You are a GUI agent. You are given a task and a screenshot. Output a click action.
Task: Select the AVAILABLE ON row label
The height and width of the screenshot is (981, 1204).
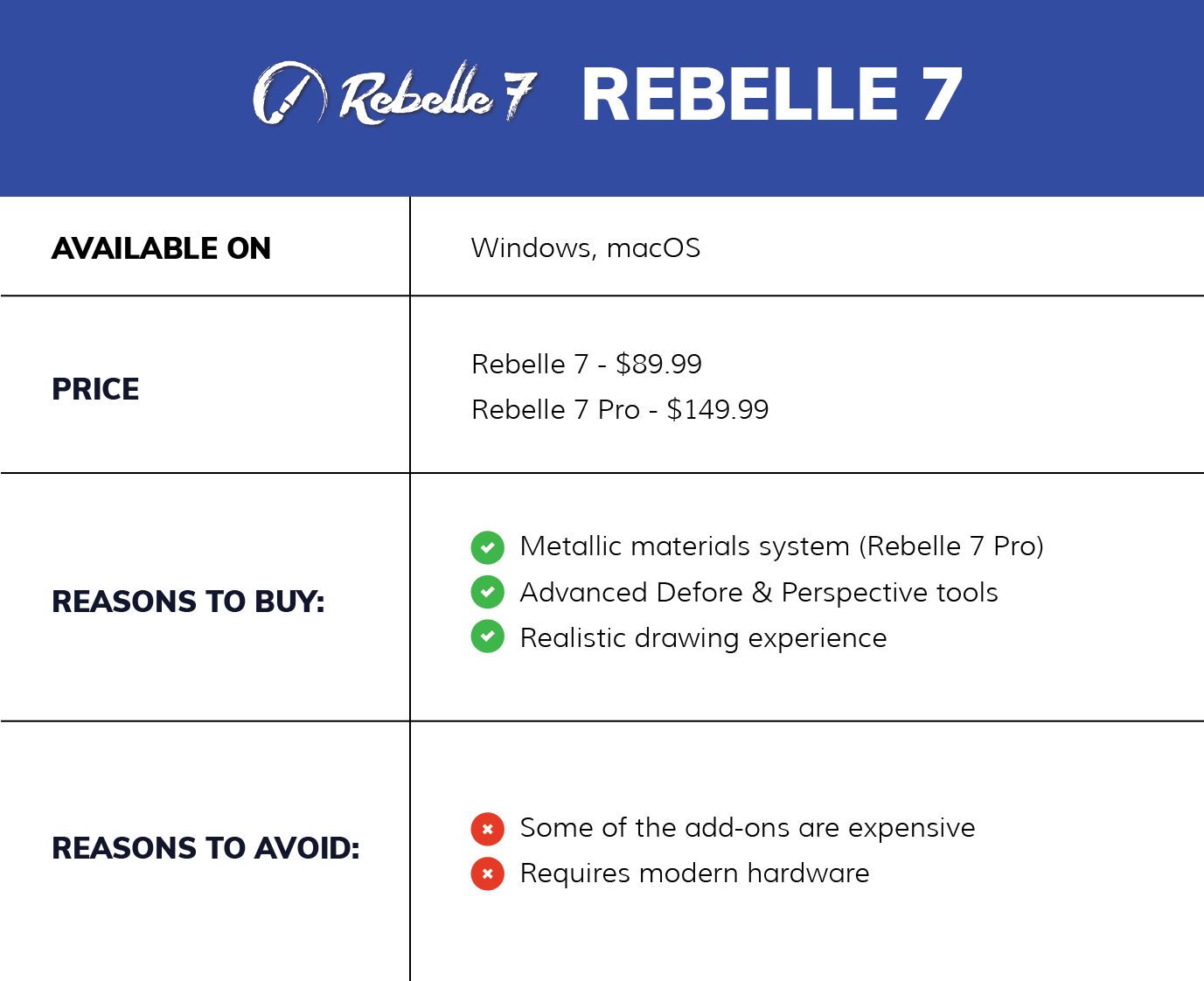162,248
